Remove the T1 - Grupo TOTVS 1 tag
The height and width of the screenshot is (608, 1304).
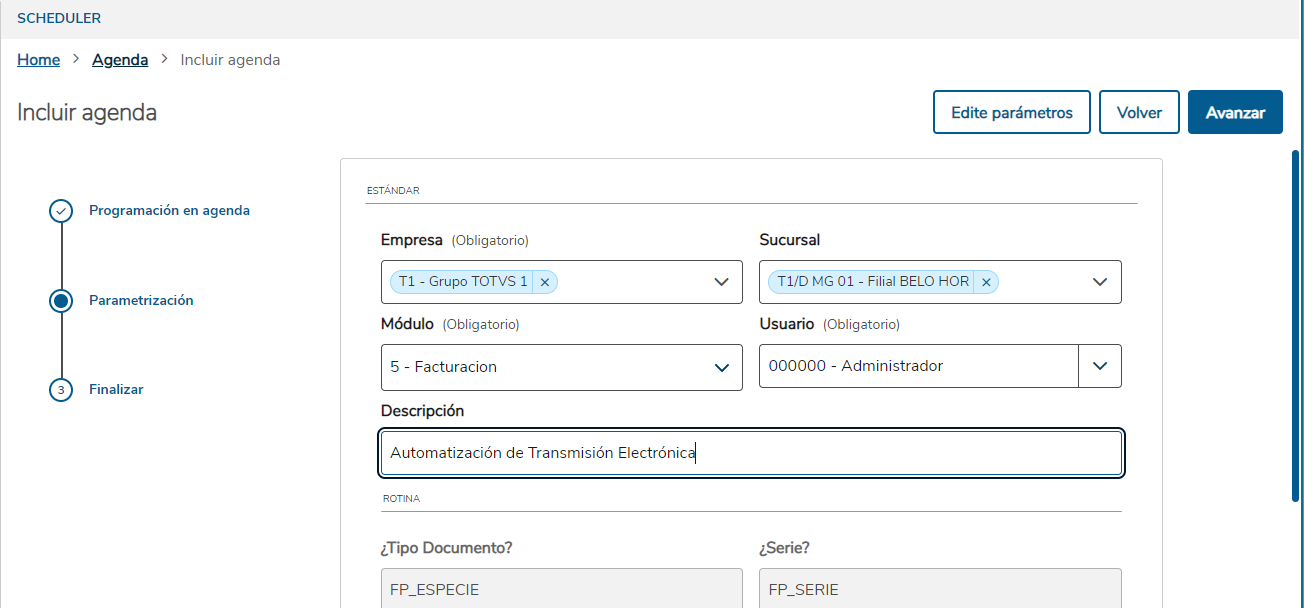(545, 282)
